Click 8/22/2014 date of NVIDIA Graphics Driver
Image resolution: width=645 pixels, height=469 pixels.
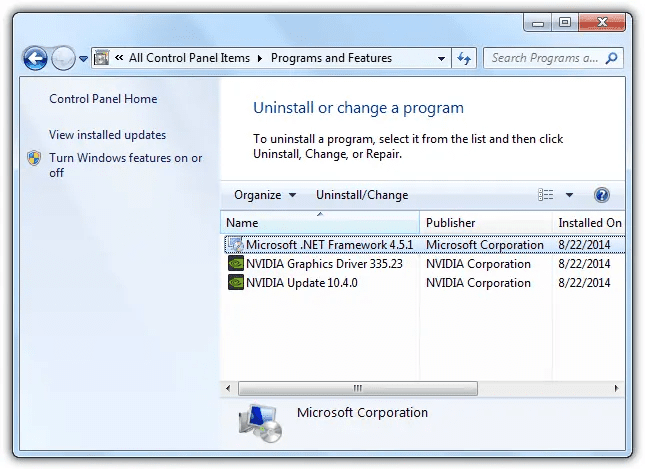584,264
